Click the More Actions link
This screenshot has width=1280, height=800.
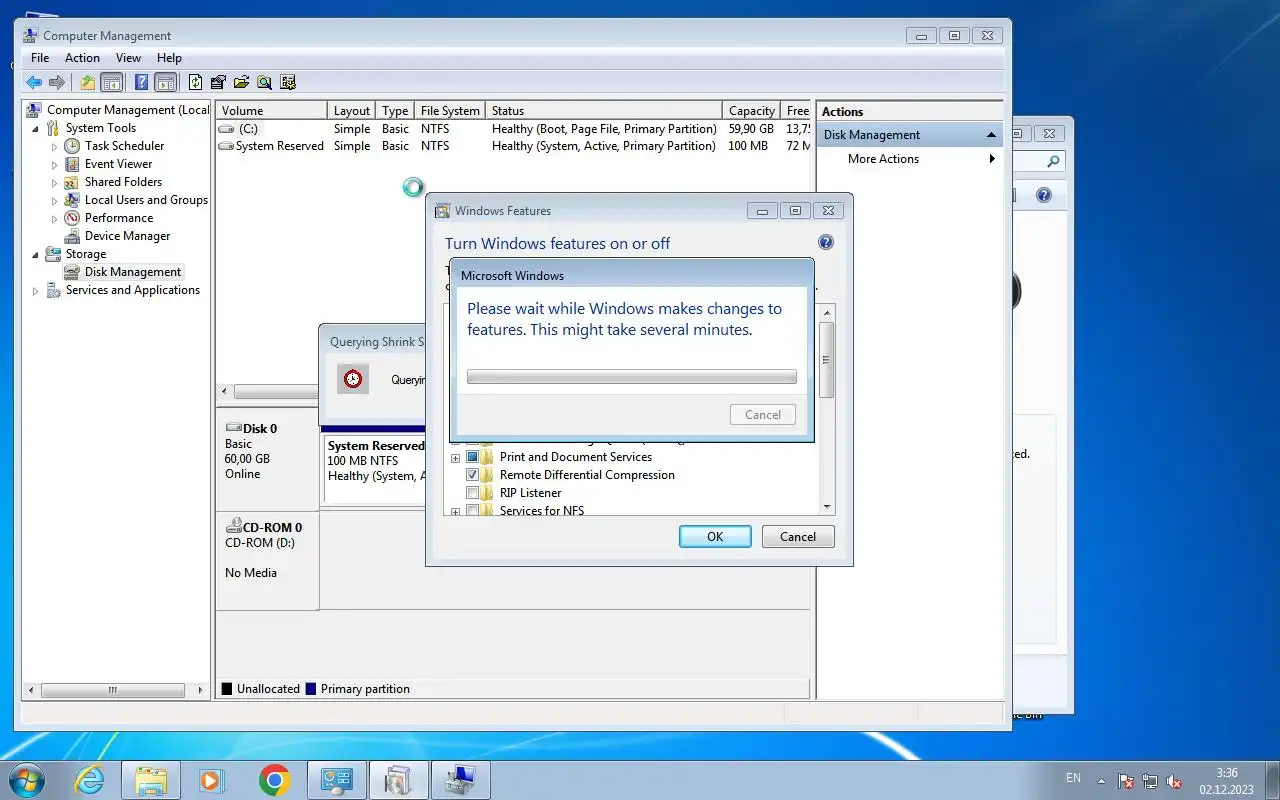pyautogui.click(x=883, y=159)
